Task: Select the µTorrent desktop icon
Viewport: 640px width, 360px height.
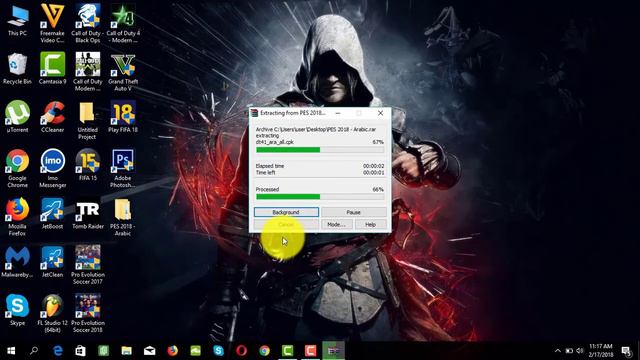Action: tap(18, 117)
